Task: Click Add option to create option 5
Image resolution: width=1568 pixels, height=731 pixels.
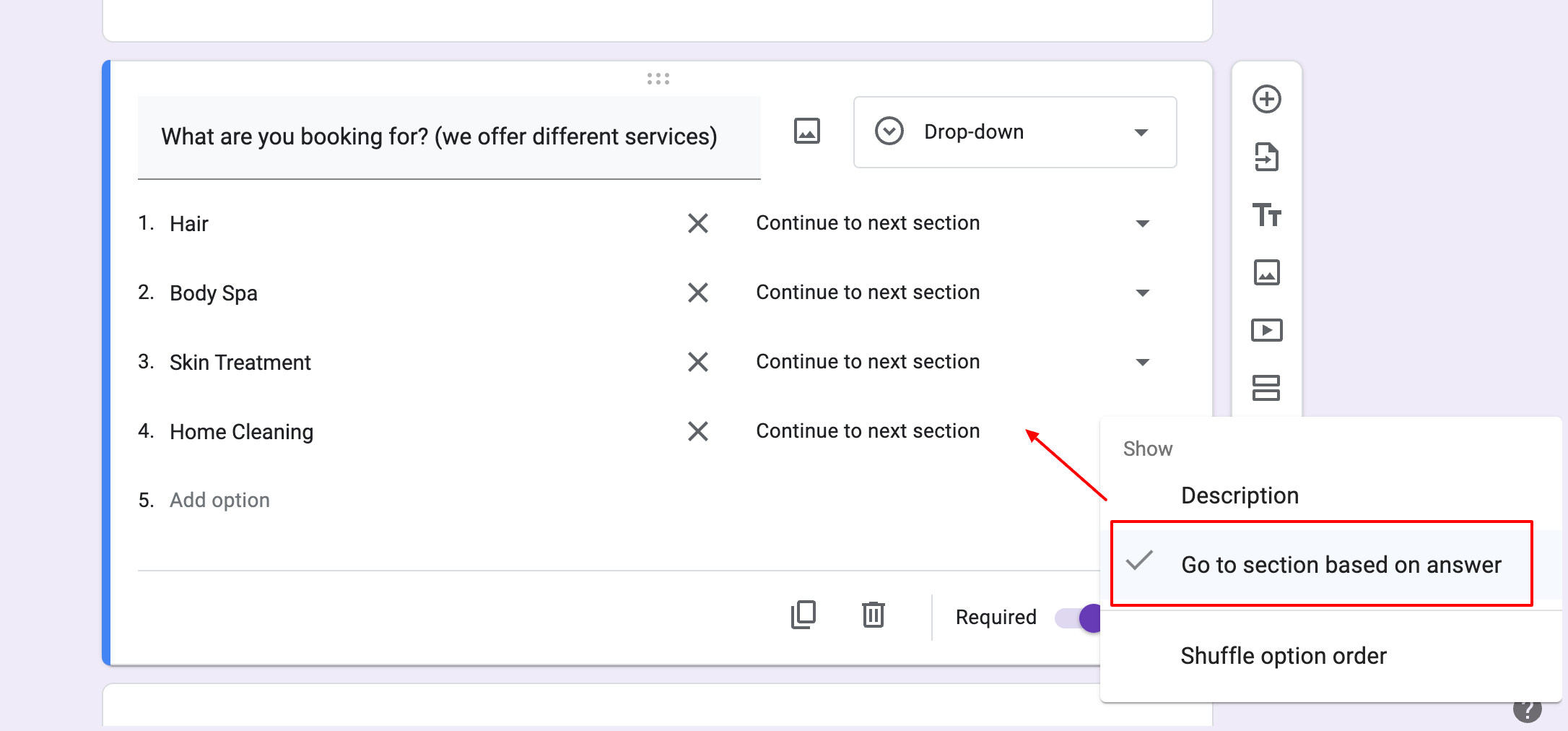Action: (x=219, y=499)
